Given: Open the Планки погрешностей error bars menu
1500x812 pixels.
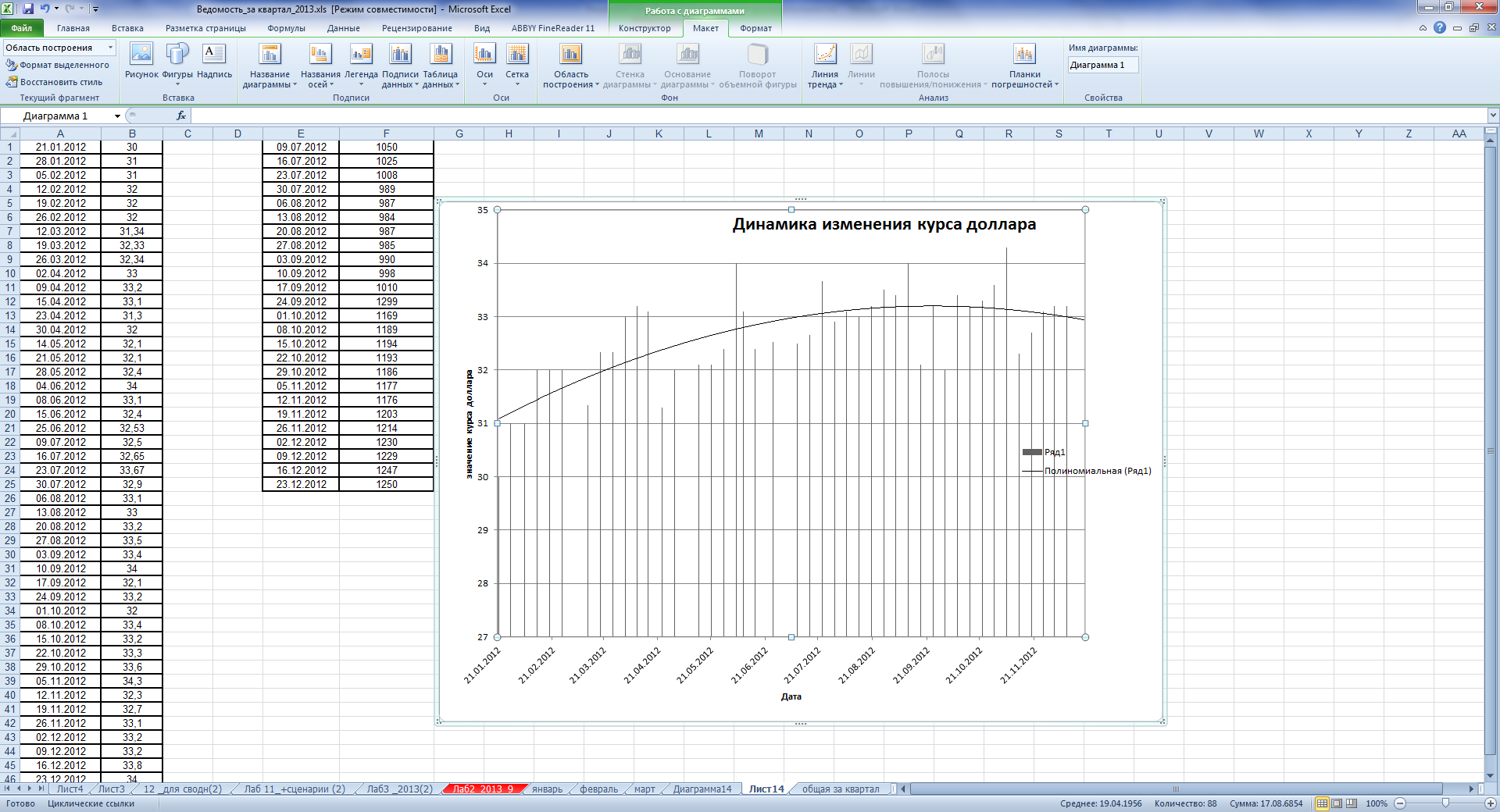Looking at the screenshot, I should 1024,66.
